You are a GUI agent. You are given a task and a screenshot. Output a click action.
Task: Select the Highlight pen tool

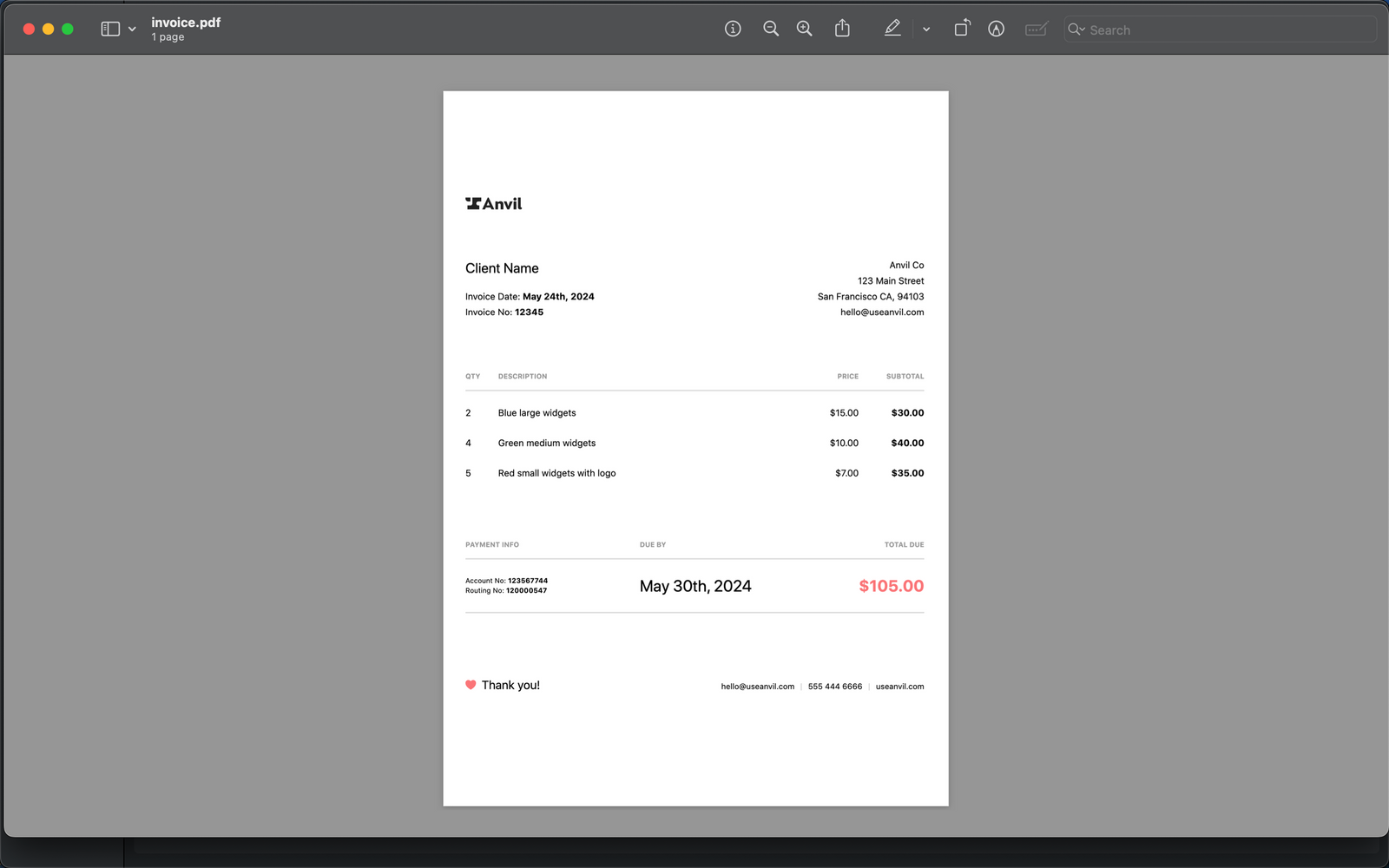click(x=892, y=29)
